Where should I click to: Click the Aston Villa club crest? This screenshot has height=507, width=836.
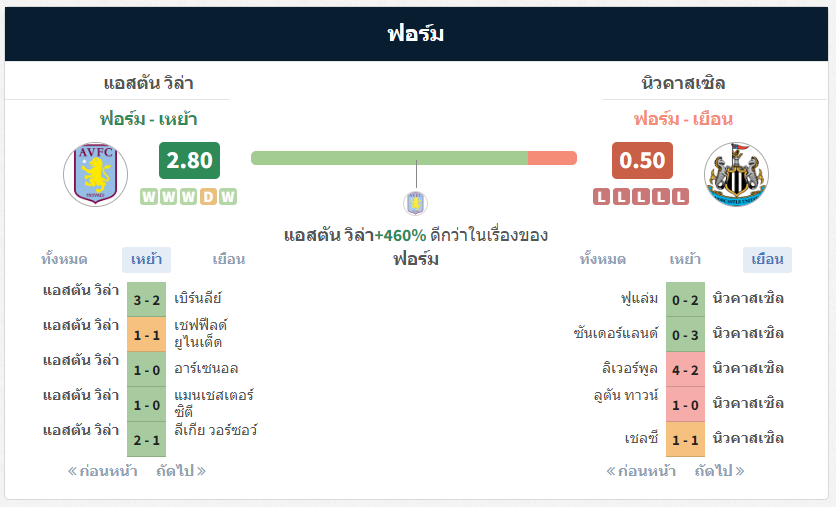pos(95,174)
